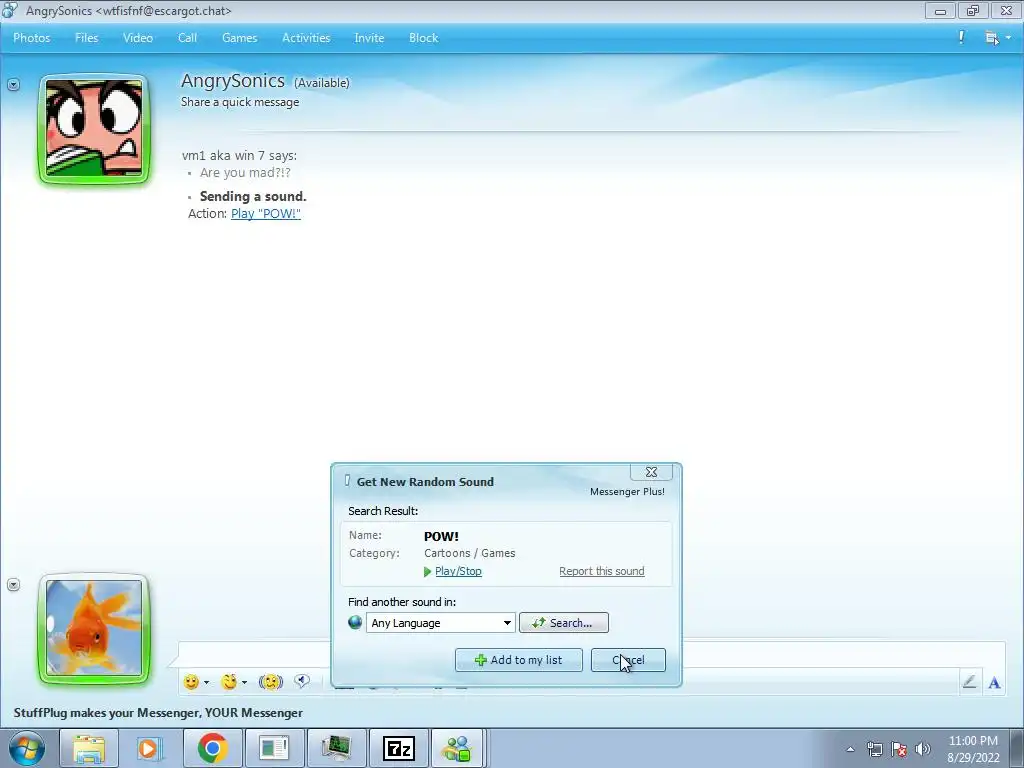
Task: Open the Photos menu
Action: (31, 38)
